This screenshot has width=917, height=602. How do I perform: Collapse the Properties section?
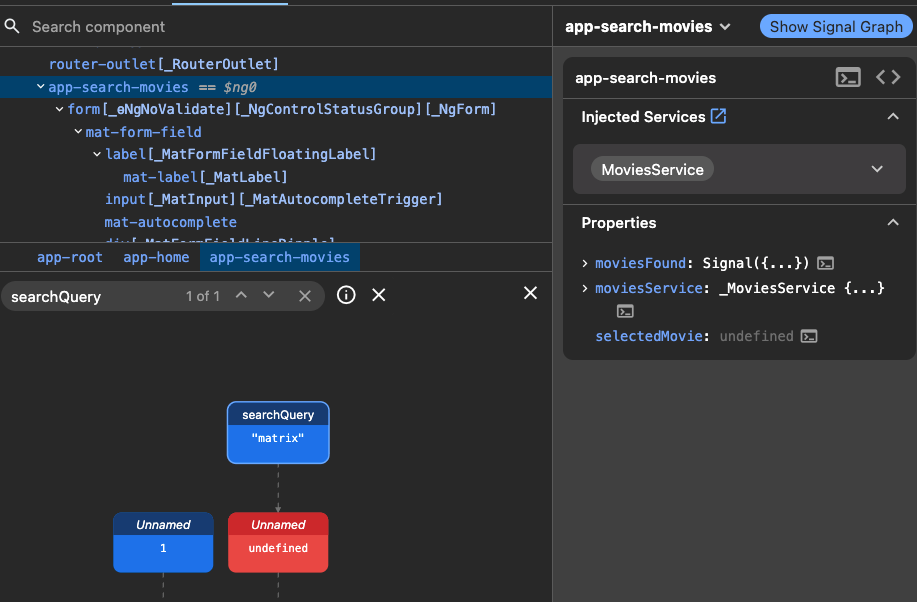[892, 222]
